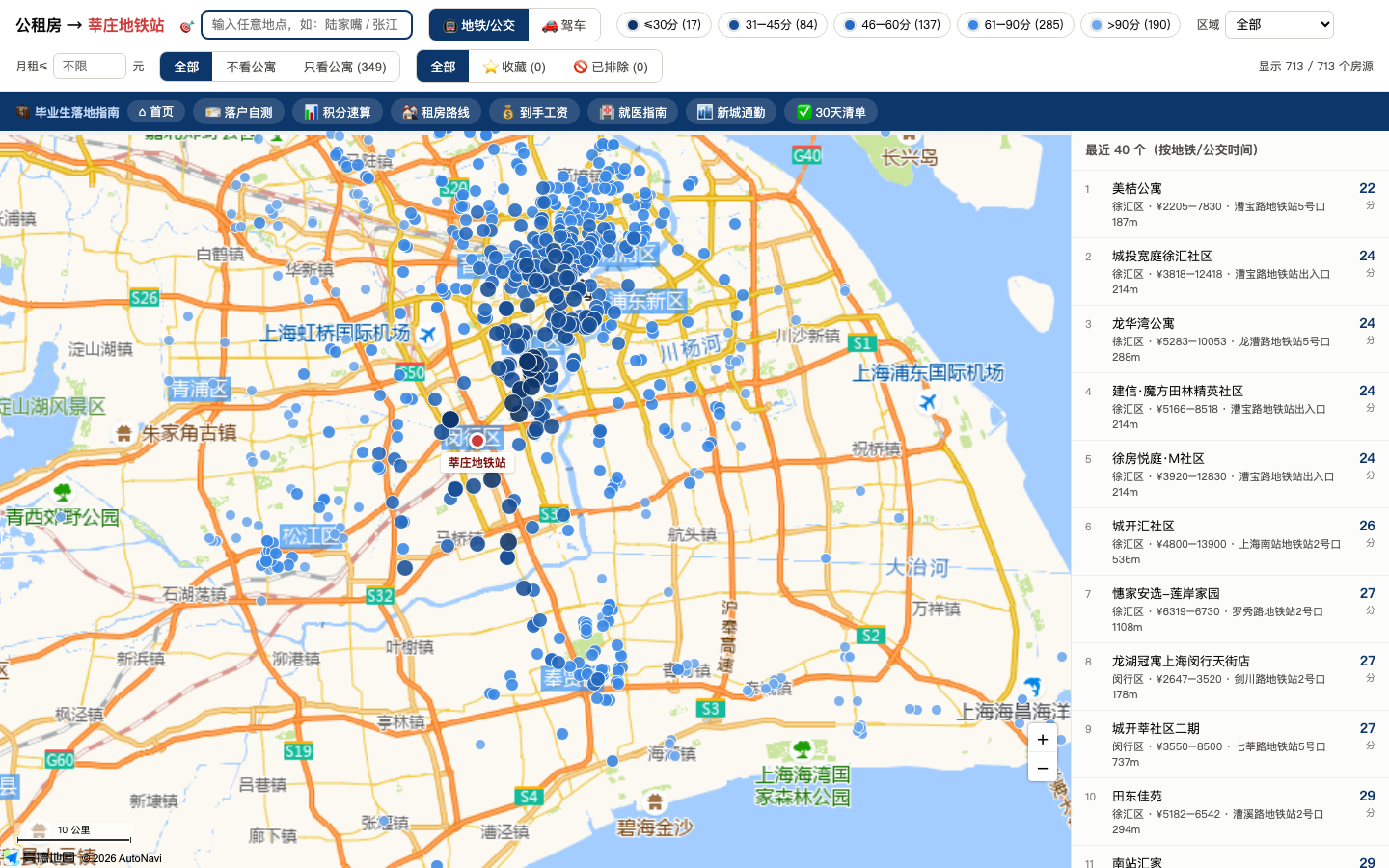This screenshot has height=868, width=1389.
Task: Click the 上海海湾国家森林公园 tree icon
Action: pos(802,749)
